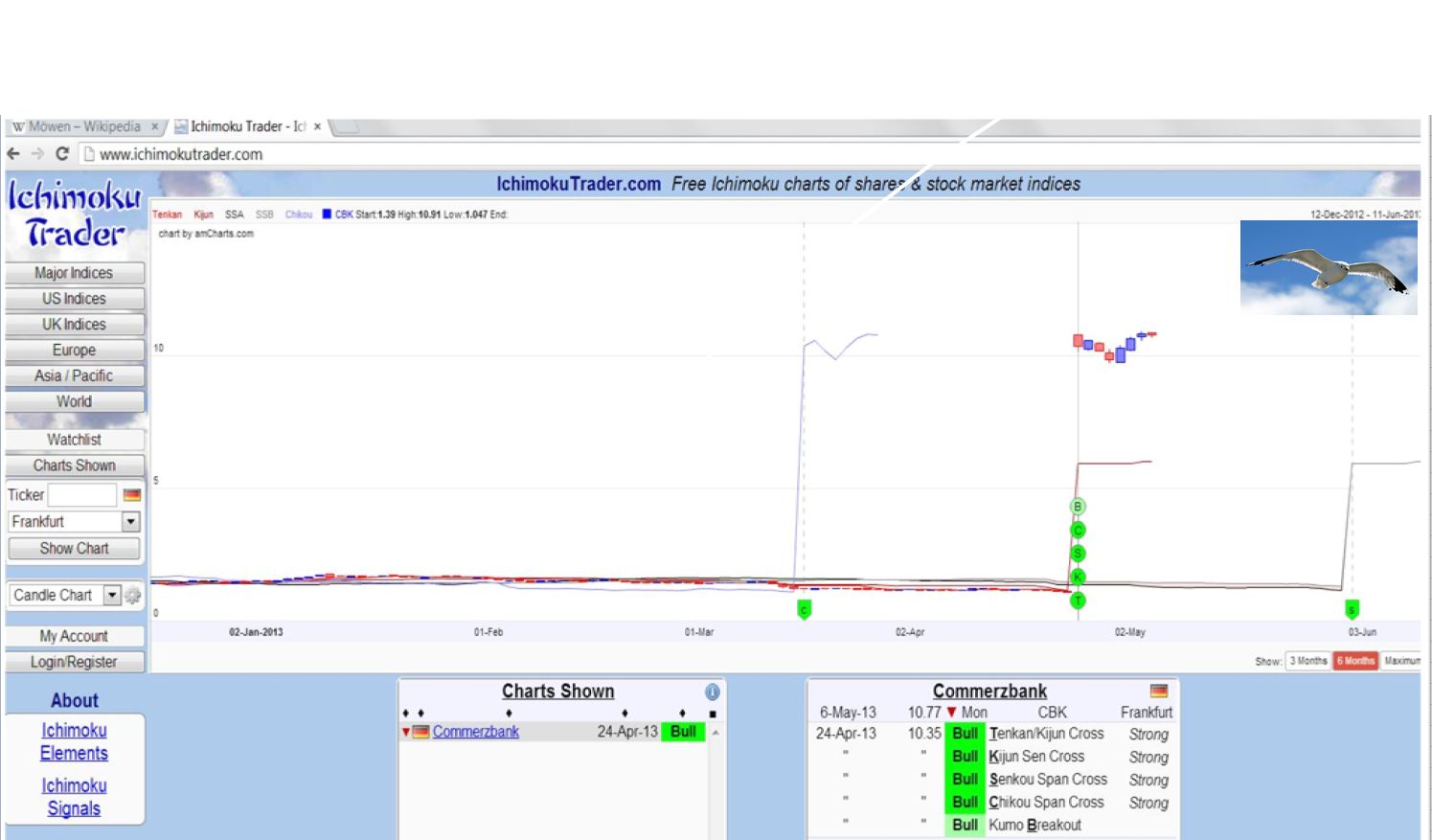
Task: Click the Commerzbank panel heading
Action: coord(989,692)
